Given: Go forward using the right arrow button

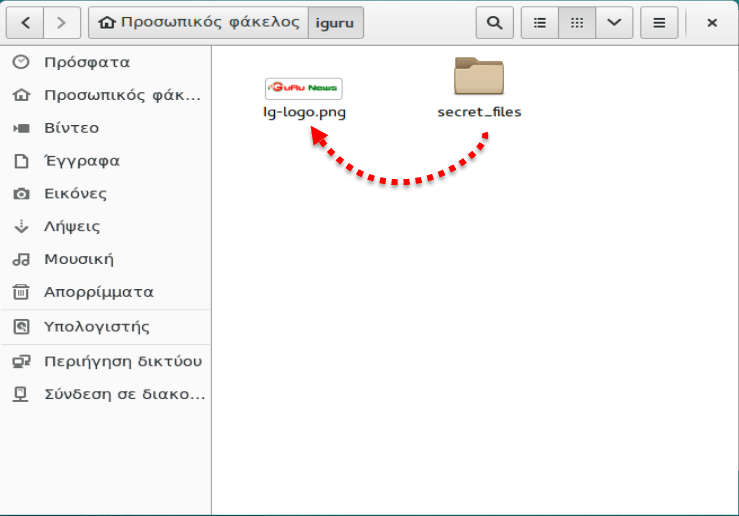Looking at the screenshot, I should point(62,23).
